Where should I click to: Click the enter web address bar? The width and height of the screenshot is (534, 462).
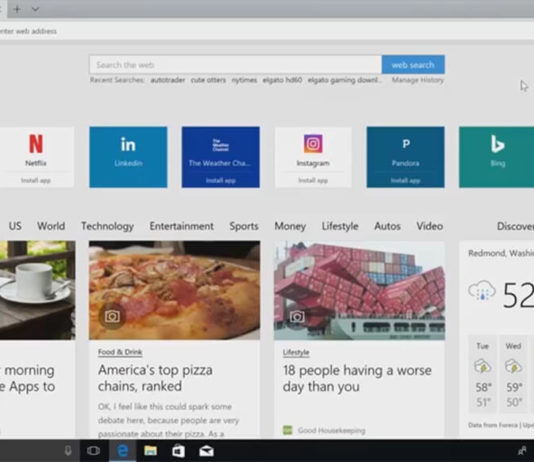click(267, 31)
